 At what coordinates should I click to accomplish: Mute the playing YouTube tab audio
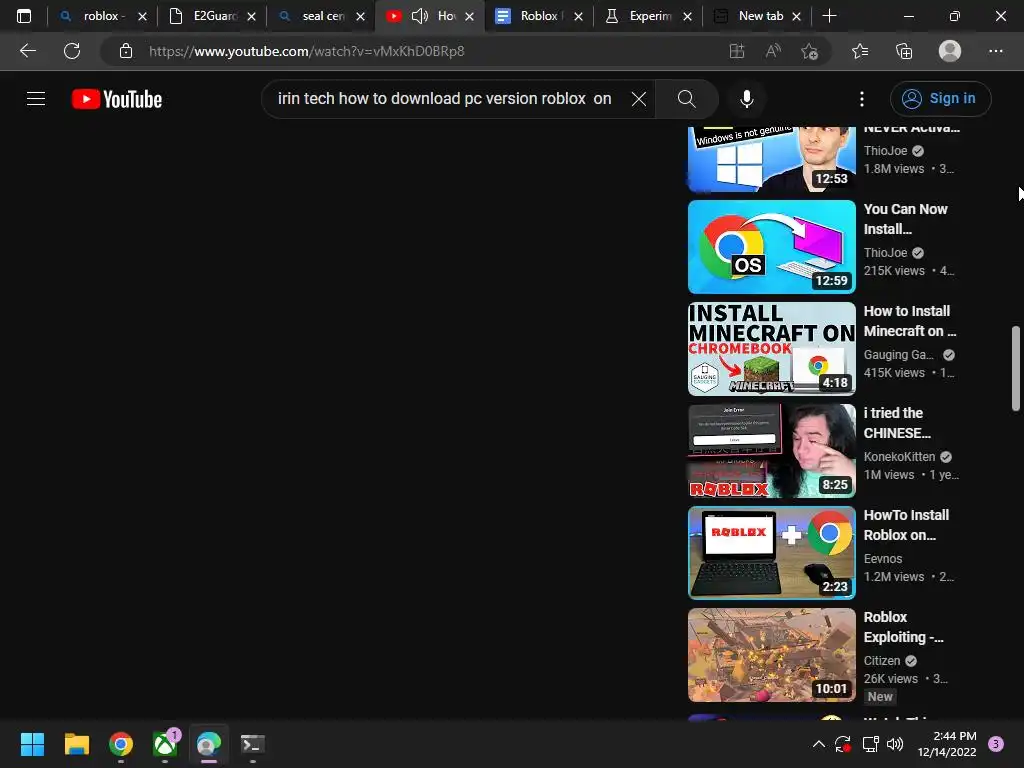pos(420,16)
